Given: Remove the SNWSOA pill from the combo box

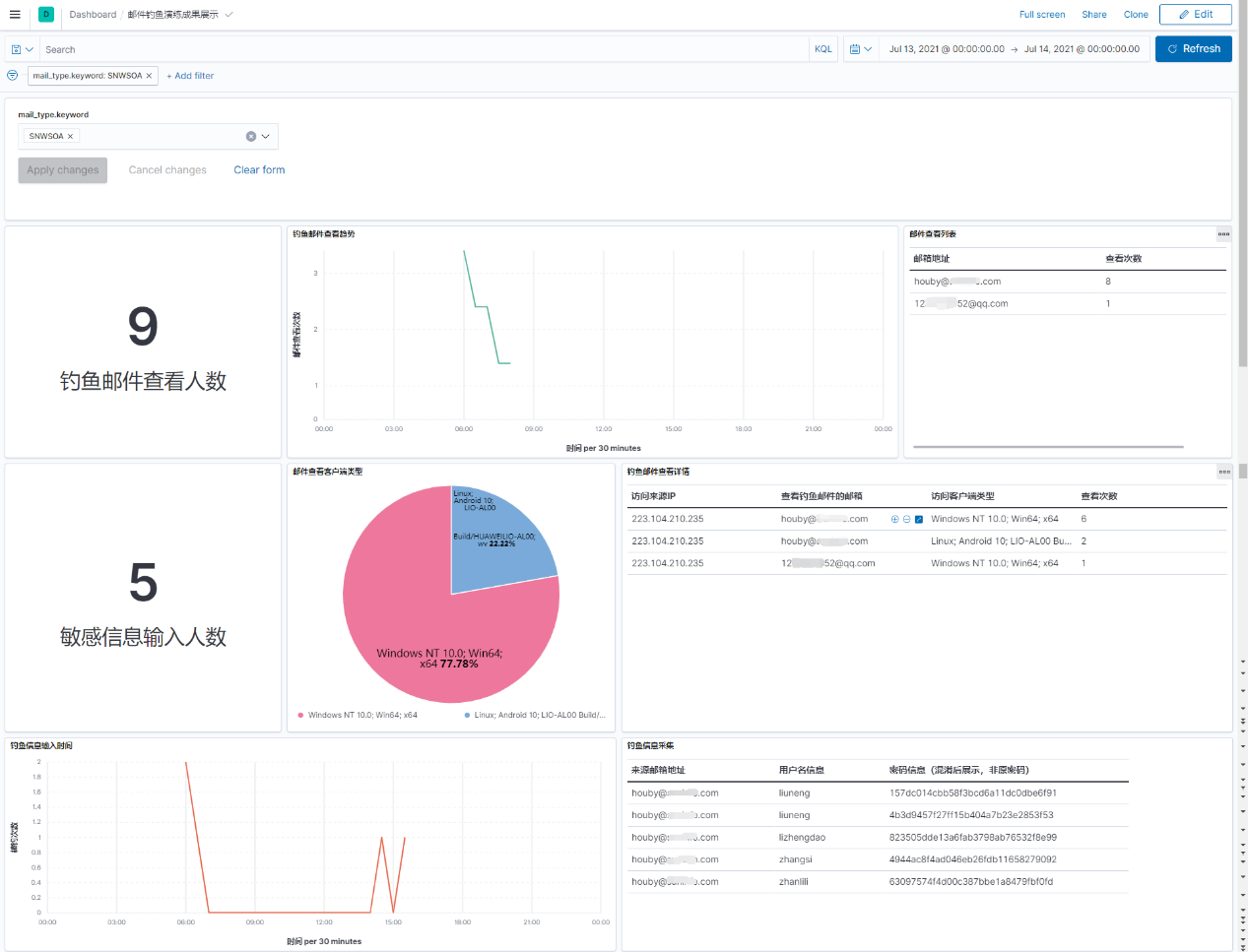Looking at the screenshot, I should (70, 137).
